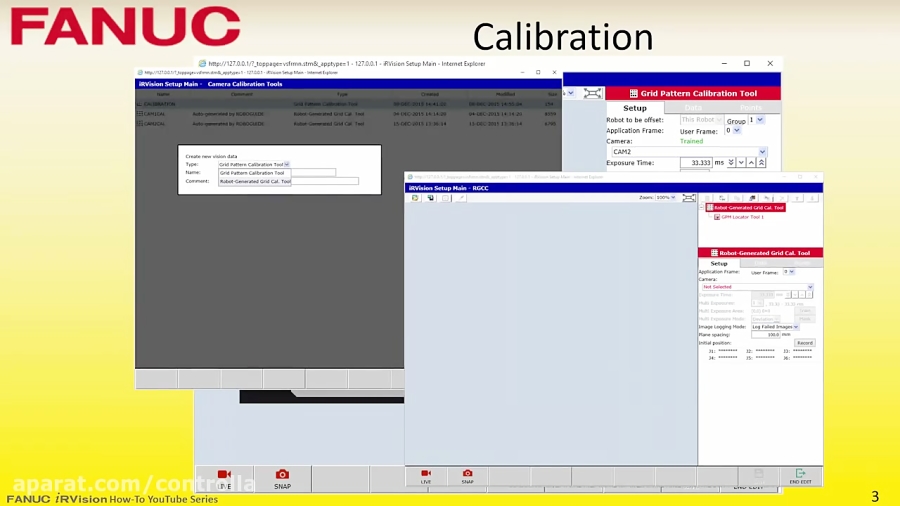The image size is (900, 506).
Task: Open User Frame dropdown in Robot-Generated tool
Action: point(792,272)
